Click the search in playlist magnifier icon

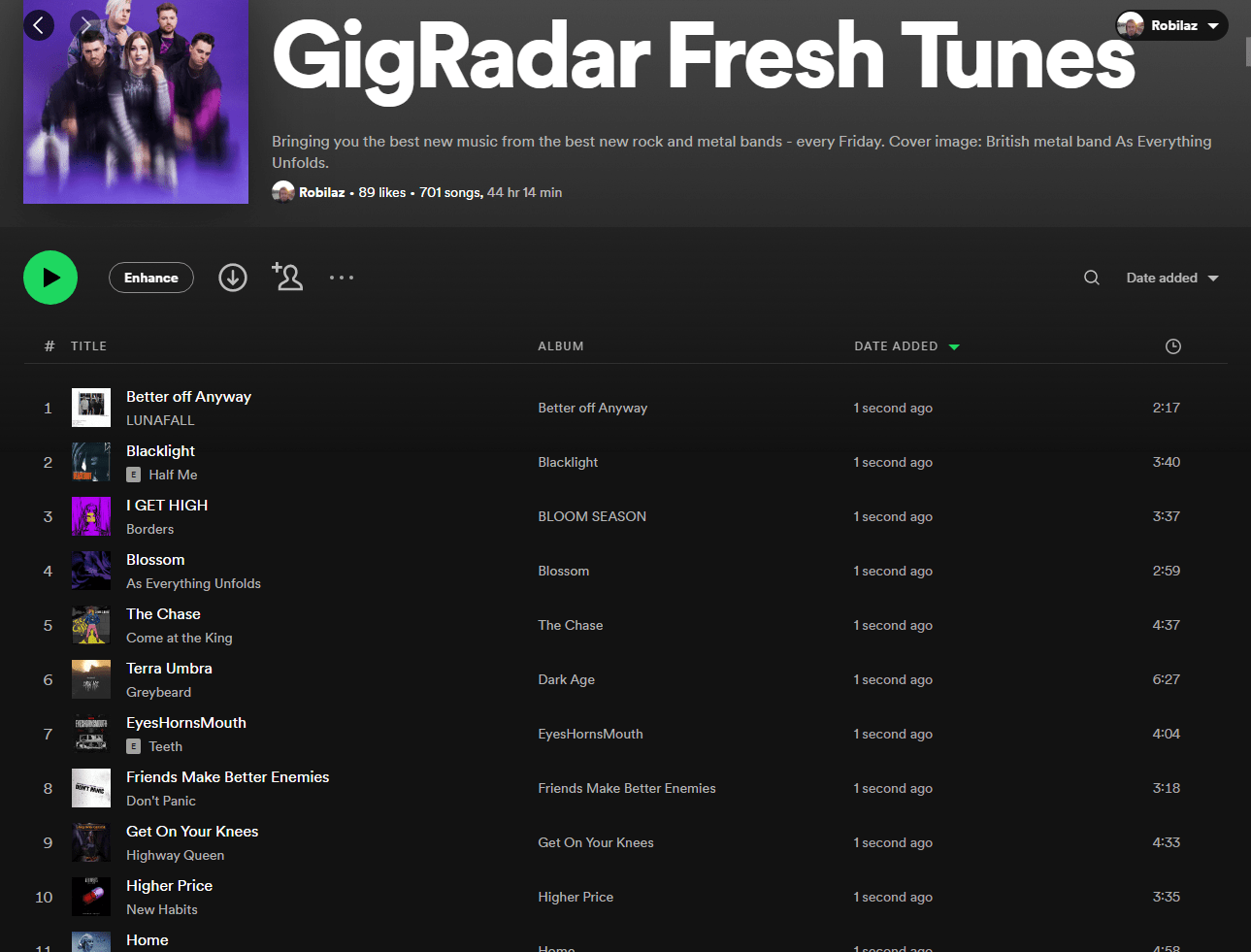coord(1092,278)
